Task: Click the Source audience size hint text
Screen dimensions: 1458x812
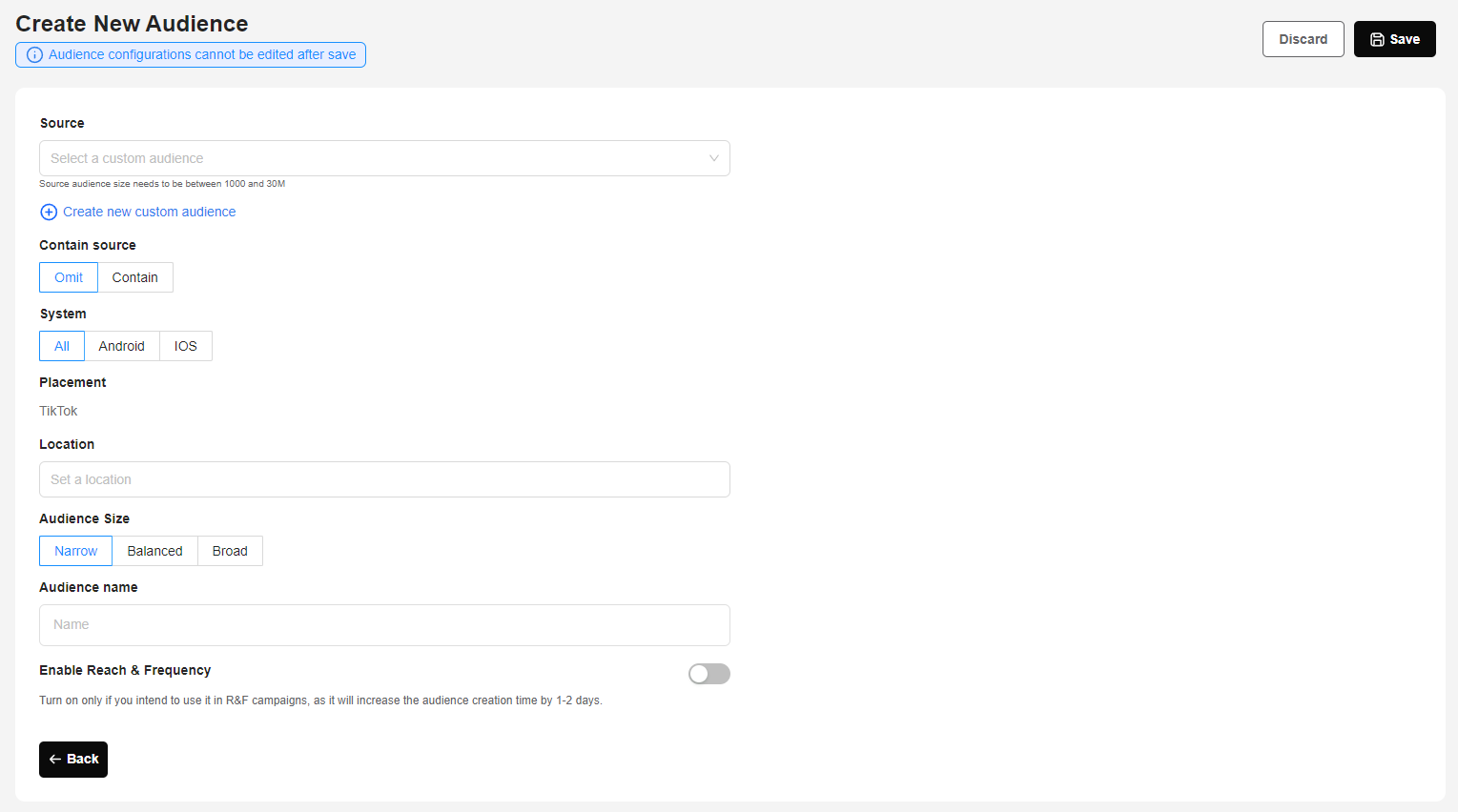Action: pyautogui.click(x=162, y=184)
